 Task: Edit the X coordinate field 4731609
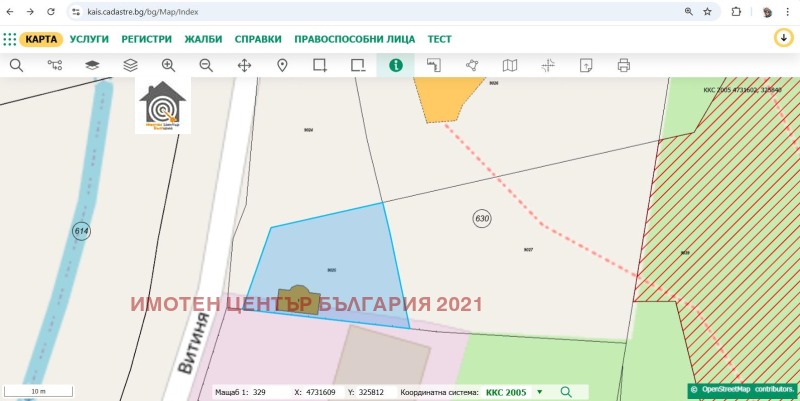coord(323,392)
